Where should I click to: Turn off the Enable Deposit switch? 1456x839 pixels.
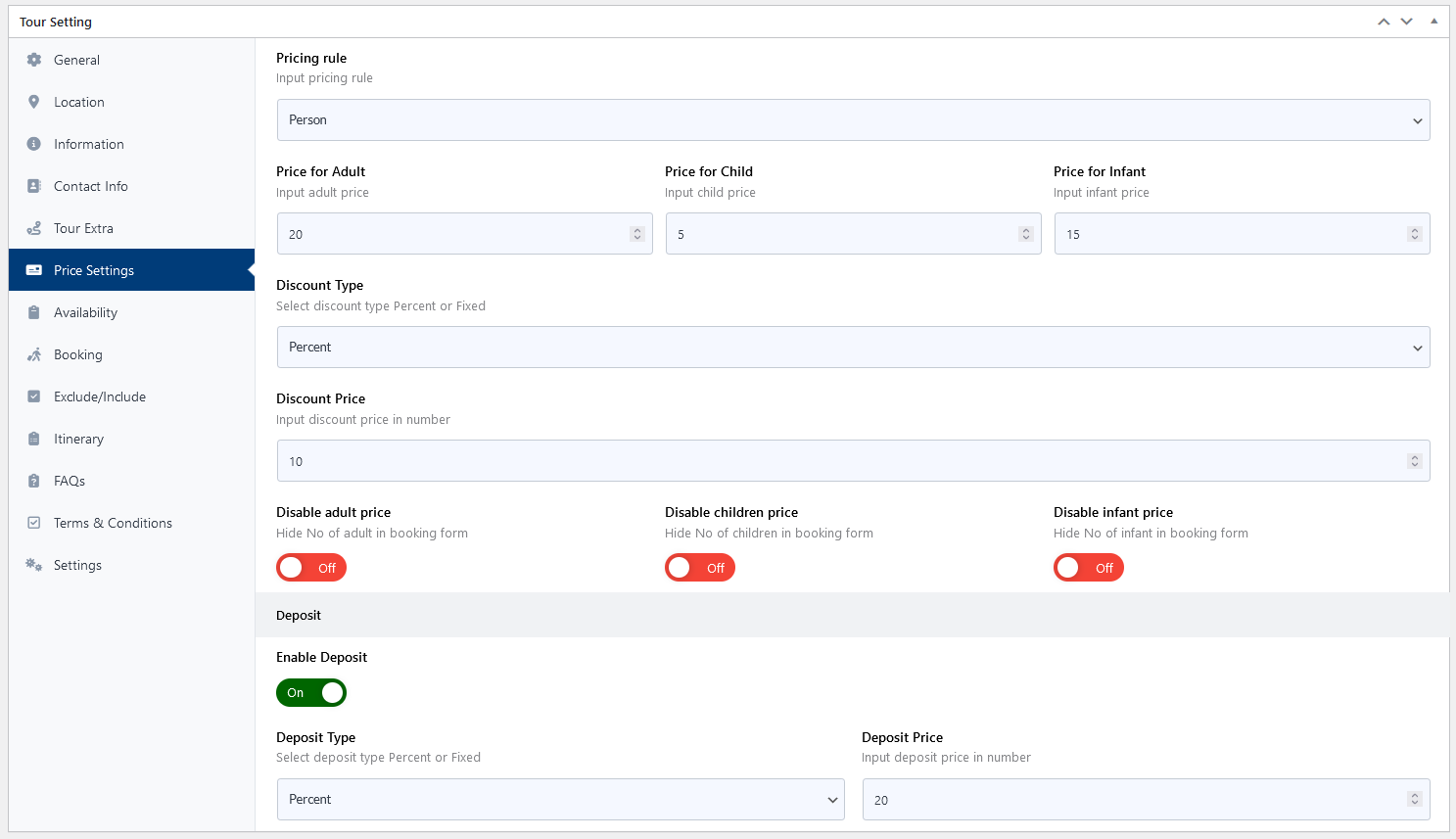[x=310, y=693]
